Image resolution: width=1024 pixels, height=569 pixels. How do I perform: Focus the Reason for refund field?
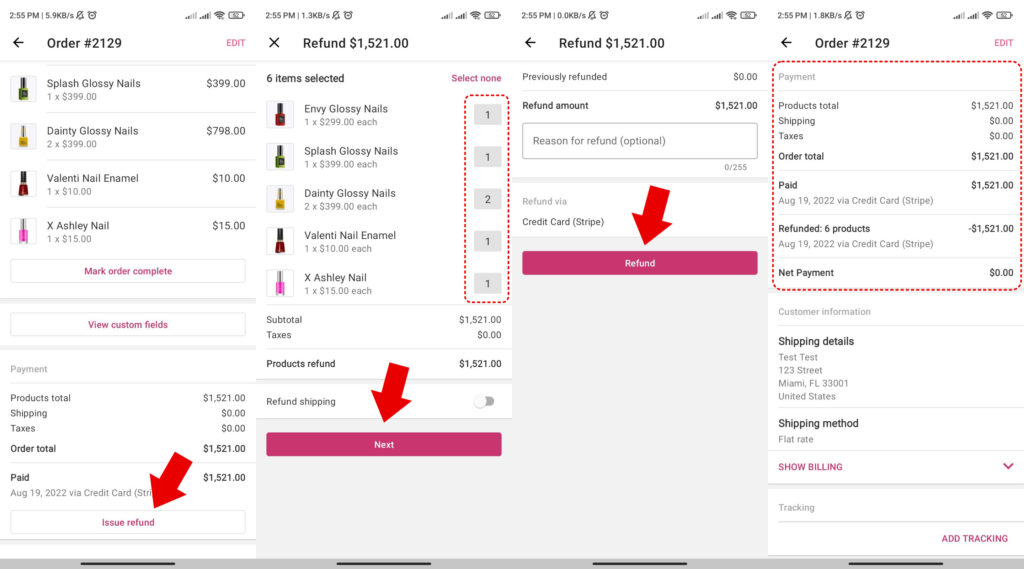pyautogui.click(x=640, y=141)
